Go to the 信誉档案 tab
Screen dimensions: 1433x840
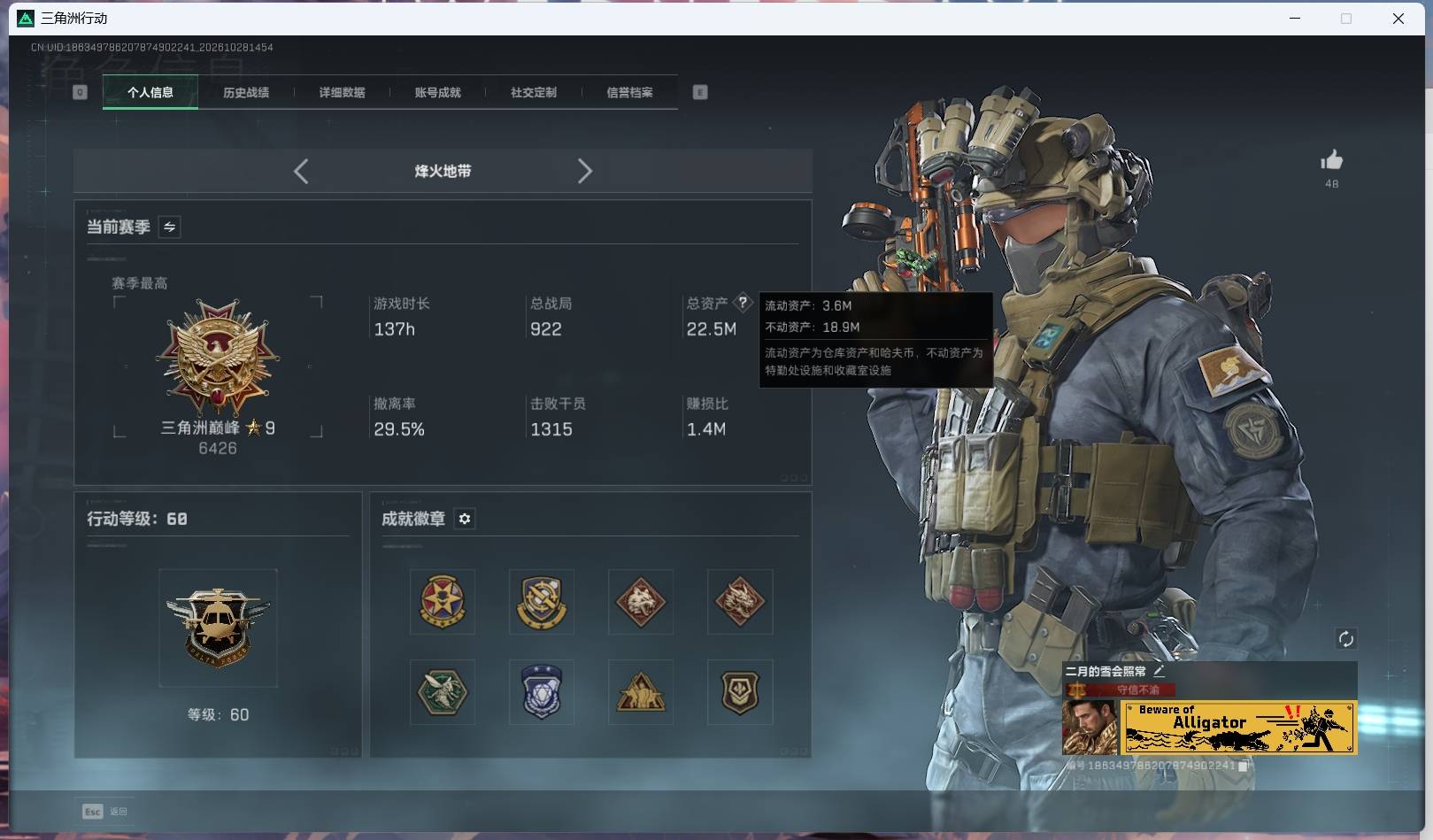629,92
